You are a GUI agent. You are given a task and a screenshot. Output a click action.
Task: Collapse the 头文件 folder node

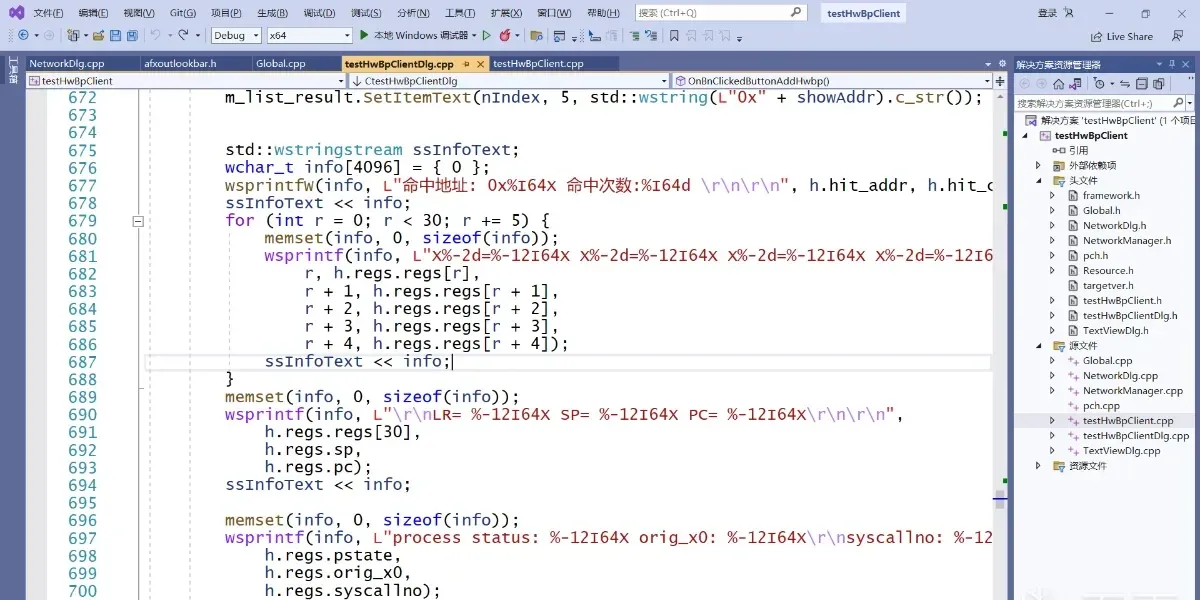[x=1038, y=181]
